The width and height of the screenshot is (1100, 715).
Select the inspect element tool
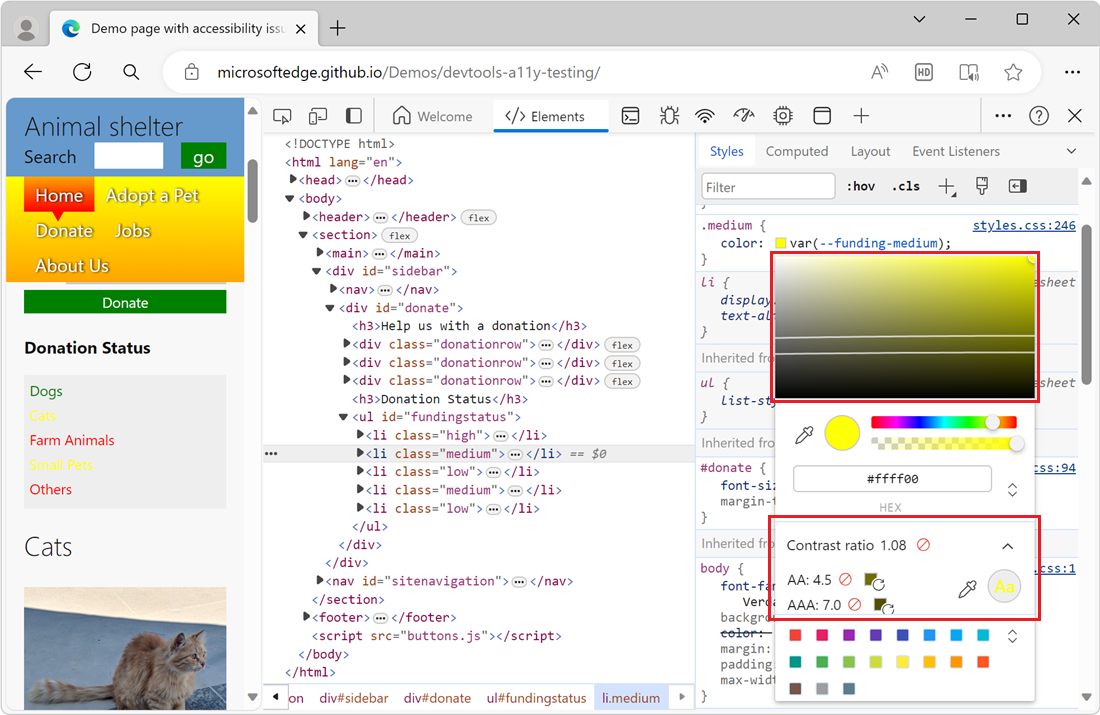click(282, 115)
